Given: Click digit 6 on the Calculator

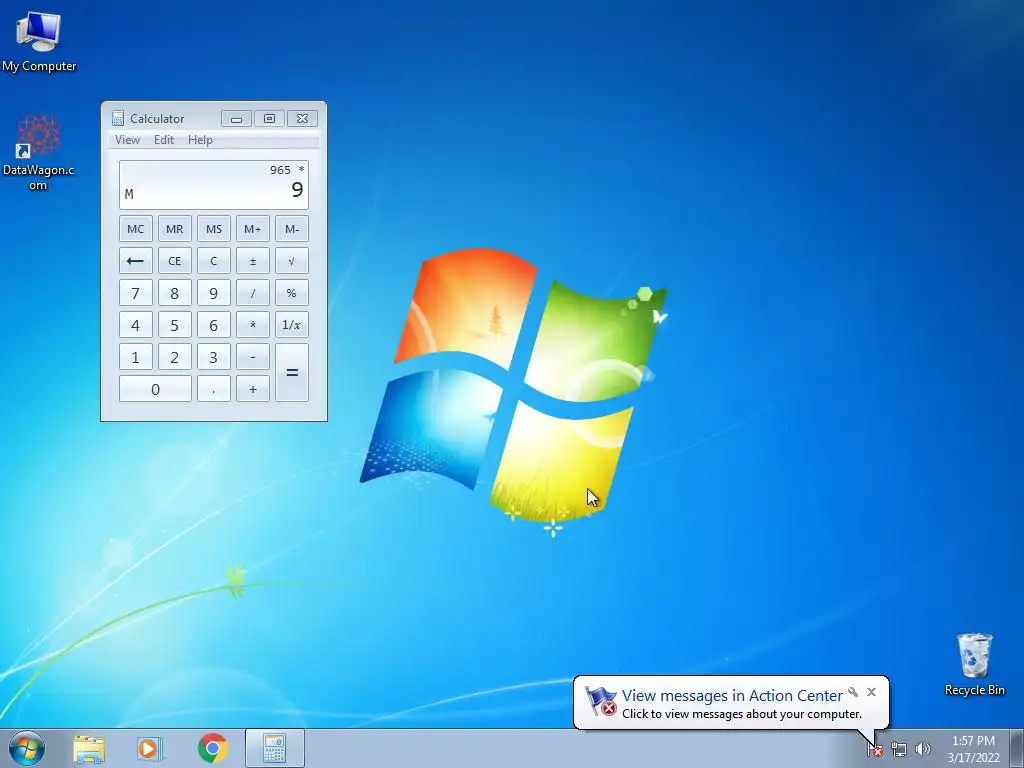Looking at the screenshot, I should pos(214,325).
